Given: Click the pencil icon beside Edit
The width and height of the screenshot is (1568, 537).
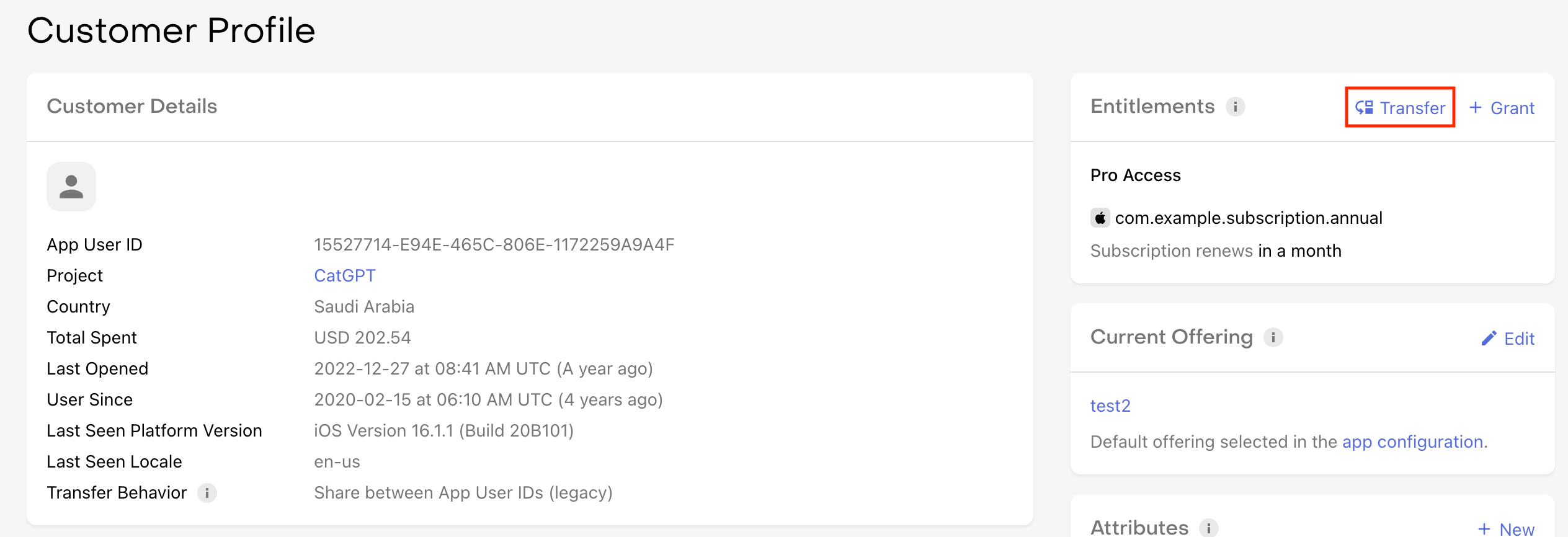Looking at the screenshot, I should pos(1489,338).
